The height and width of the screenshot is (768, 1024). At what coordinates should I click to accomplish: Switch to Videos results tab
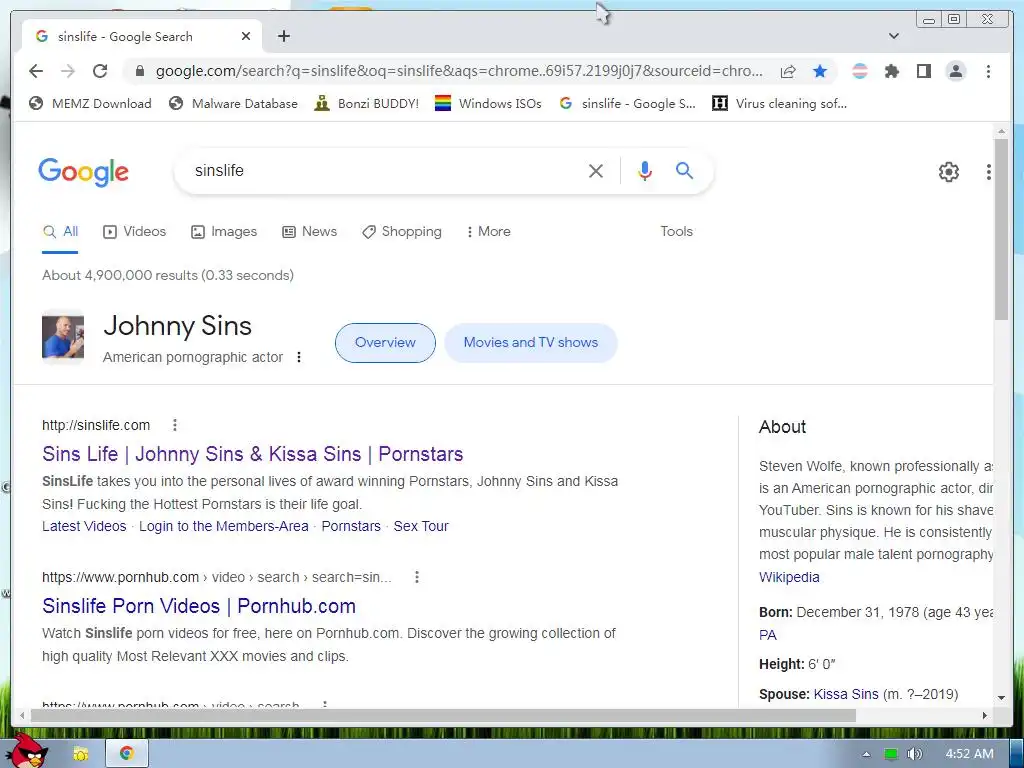click(135, 232)
